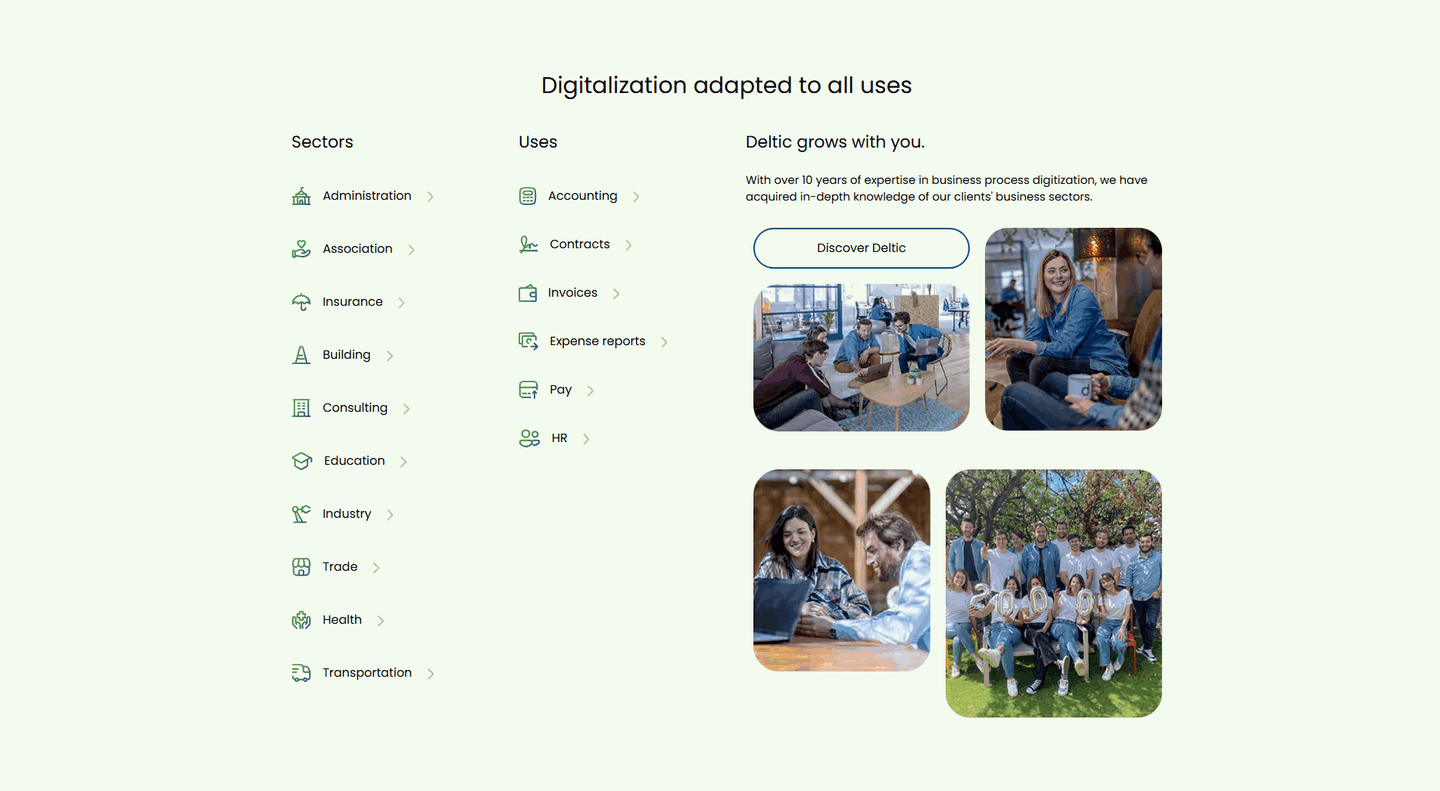
Task: Click the Industry robot arm icon
Action: pyautogui.click(x=301, y=514)
